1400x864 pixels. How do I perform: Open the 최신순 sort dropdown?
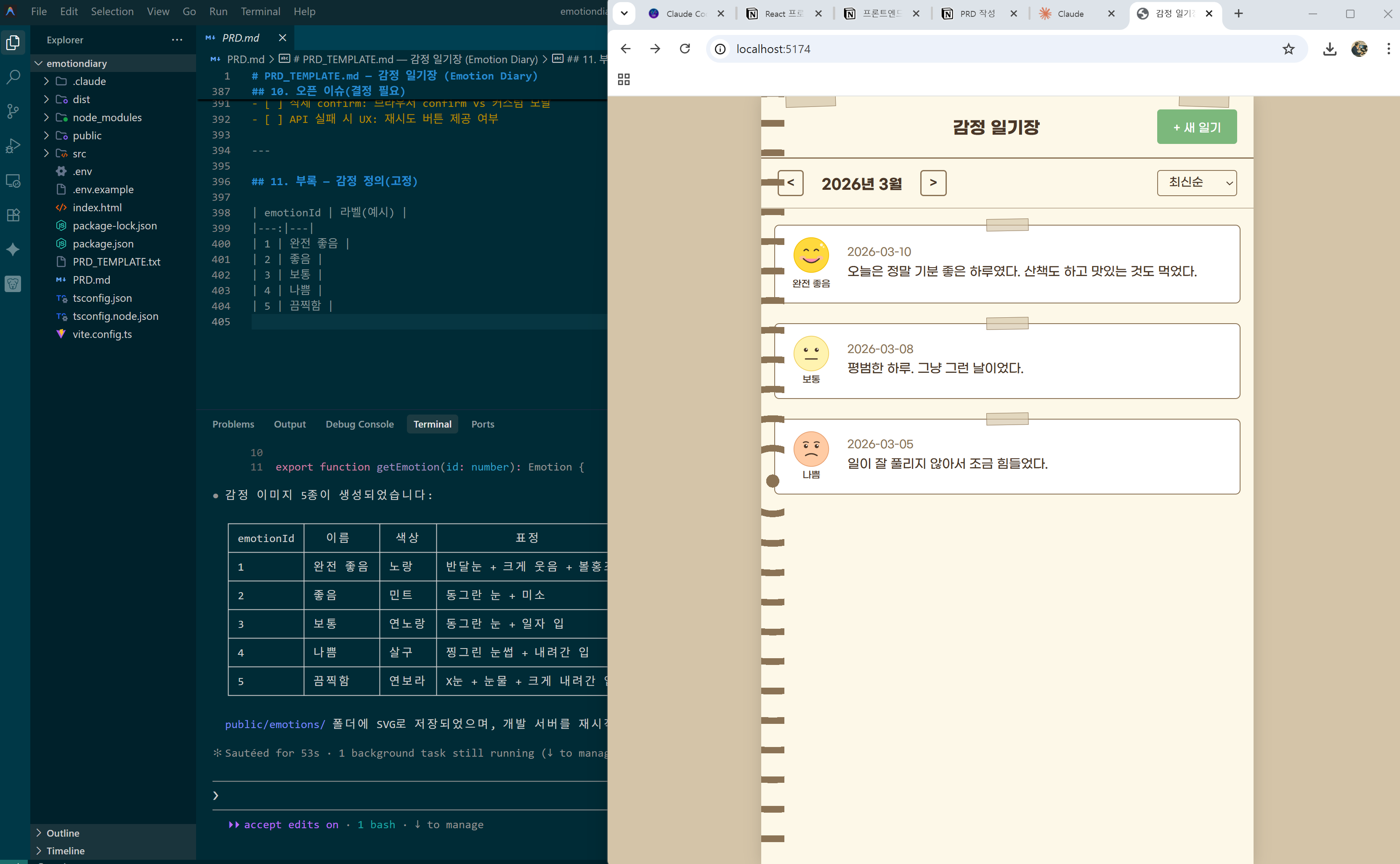click(x=1197, y=183)
